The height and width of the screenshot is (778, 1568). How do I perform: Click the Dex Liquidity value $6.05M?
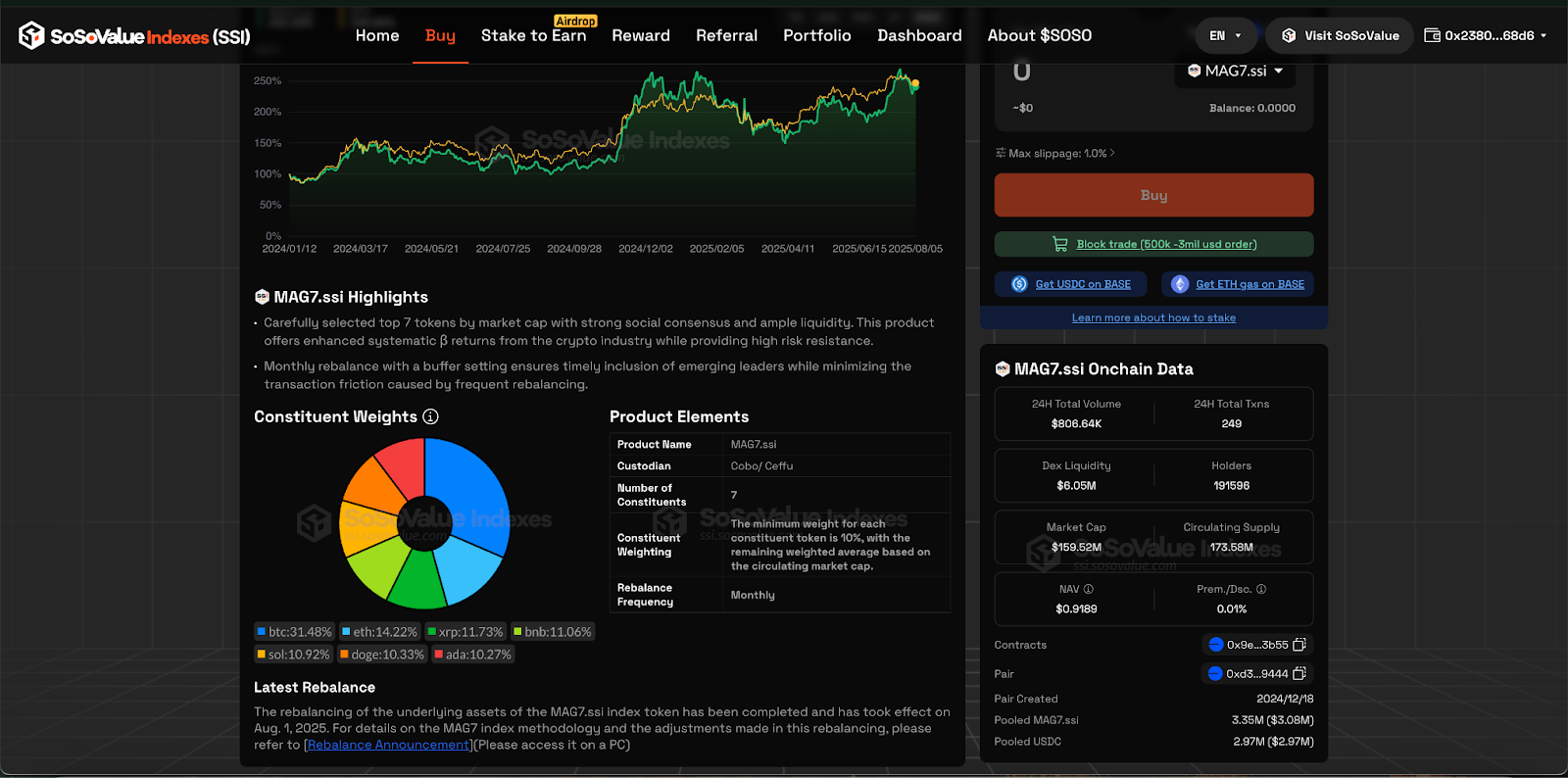pos(1076,485)
